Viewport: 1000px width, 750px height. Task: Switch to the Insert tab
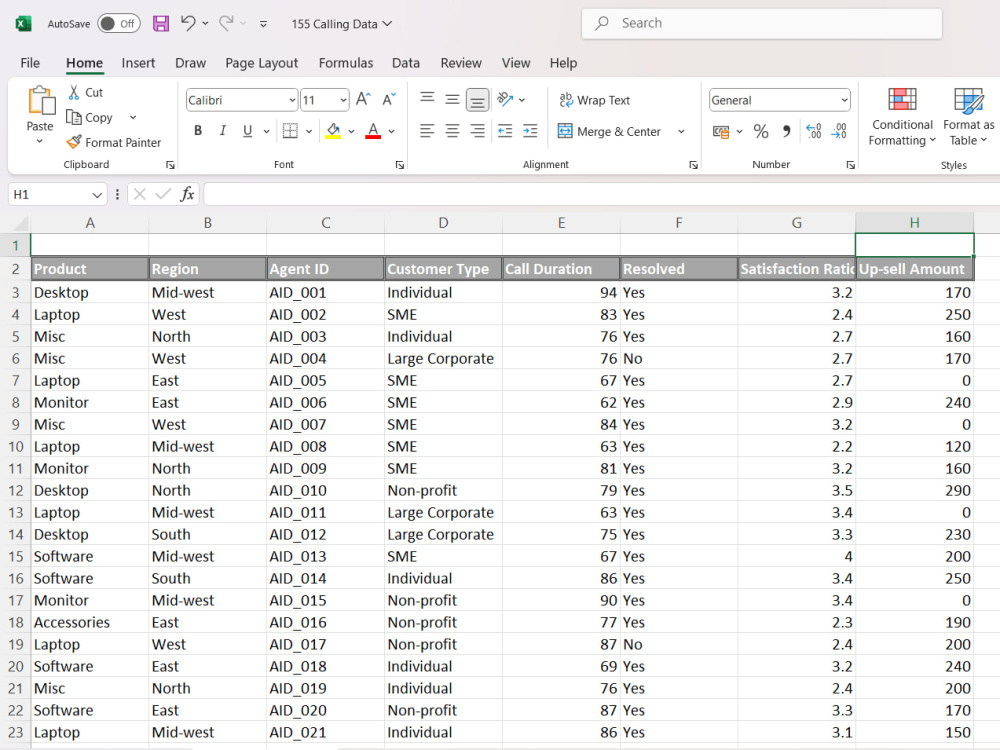pyautogui.click(x=138, y=62)
